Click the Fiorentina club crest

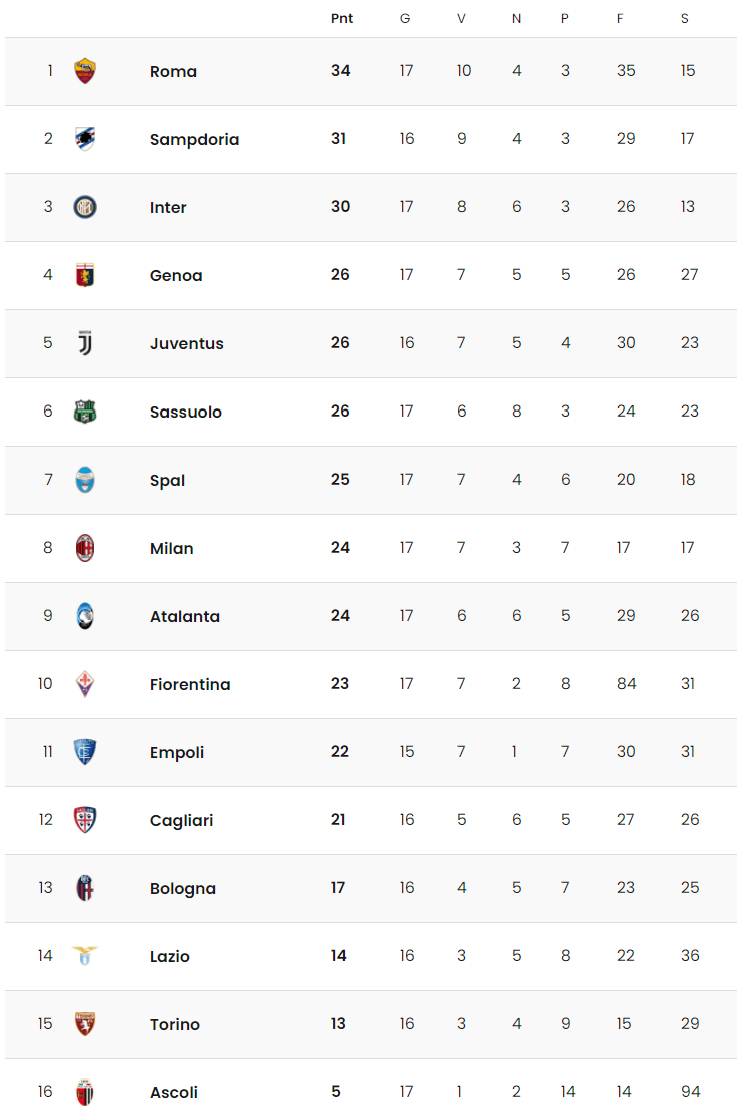click(x=85, y=684)
